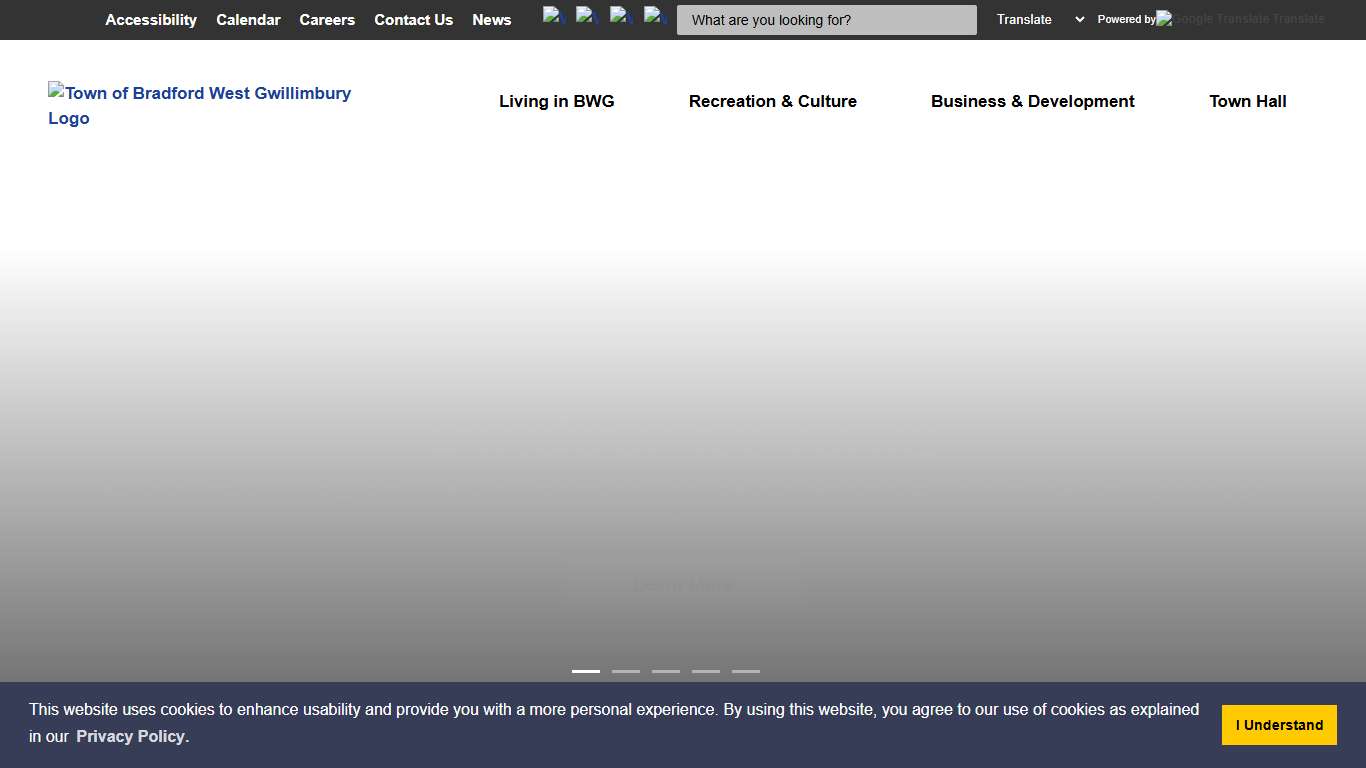Screen dimensions: 1366x768
Task: Open the Recreation & Culture menu
Action: tap(772, 101)
